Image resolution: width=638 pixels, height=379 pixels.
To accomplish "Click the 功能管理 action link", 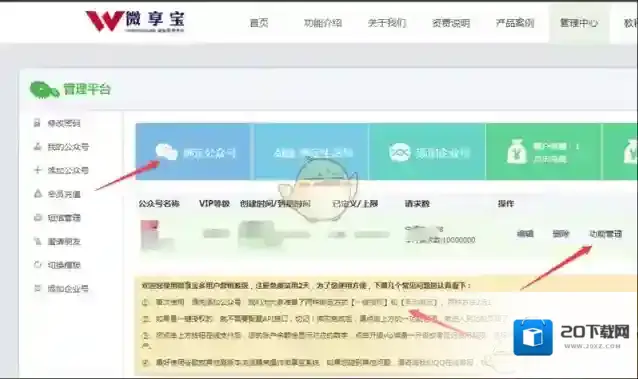I will tap(605, 234).
